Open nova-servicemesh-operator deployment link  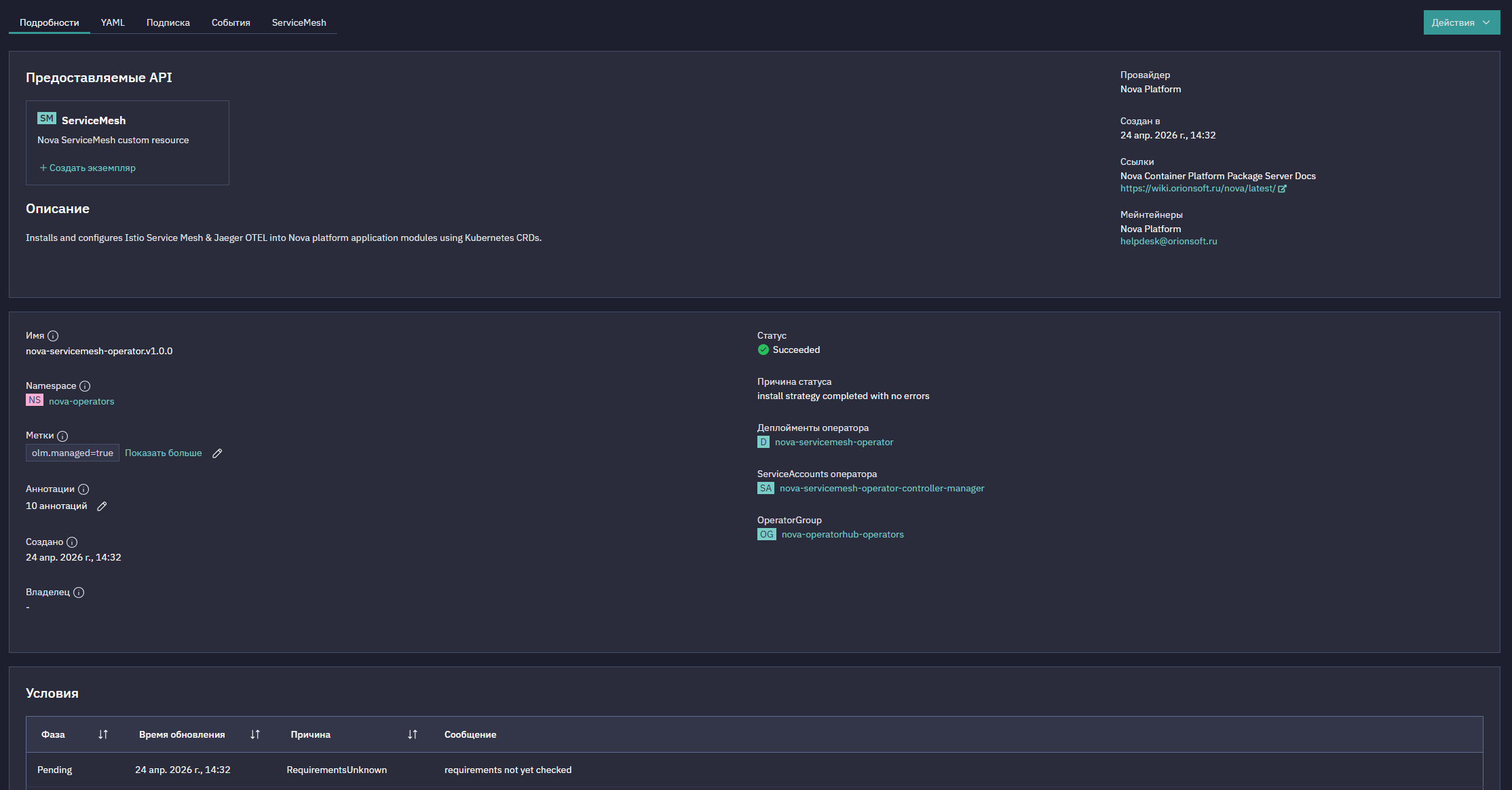[834, 442]
